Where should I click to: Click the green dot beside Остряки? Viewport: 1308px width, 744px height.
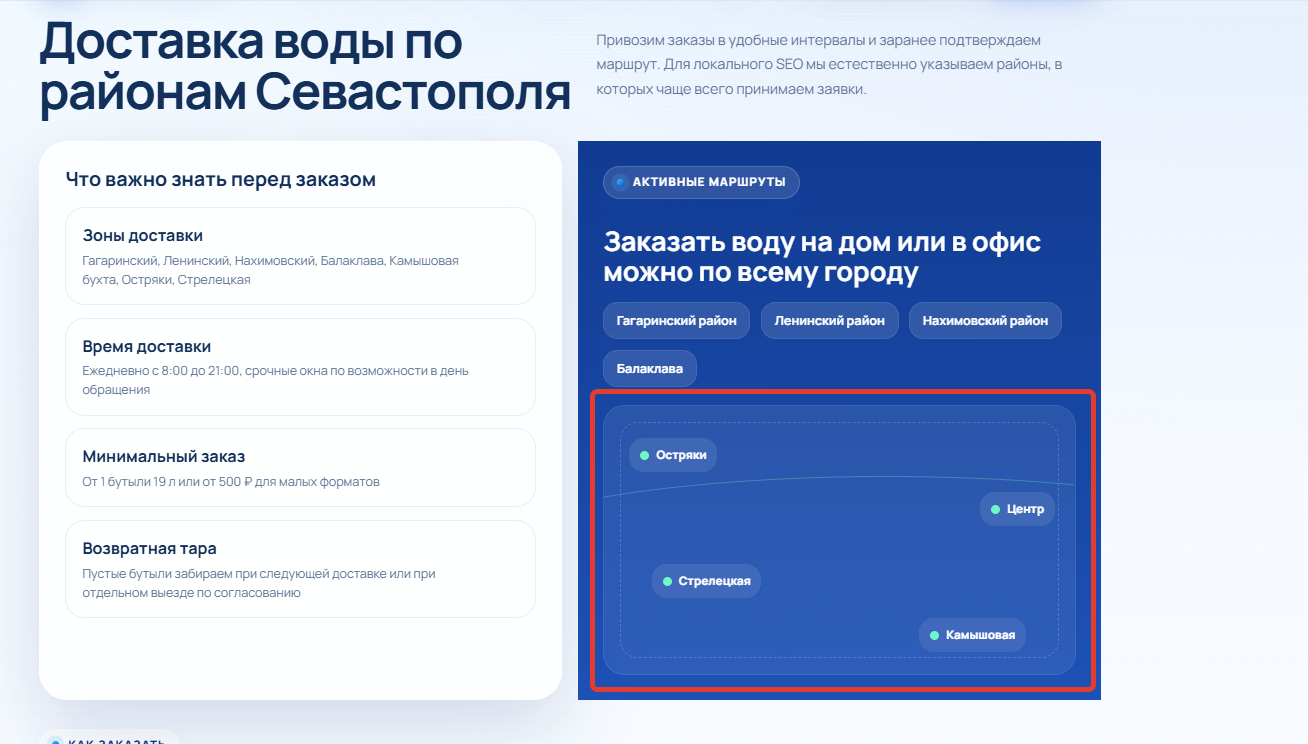click(x=645, y=455)
